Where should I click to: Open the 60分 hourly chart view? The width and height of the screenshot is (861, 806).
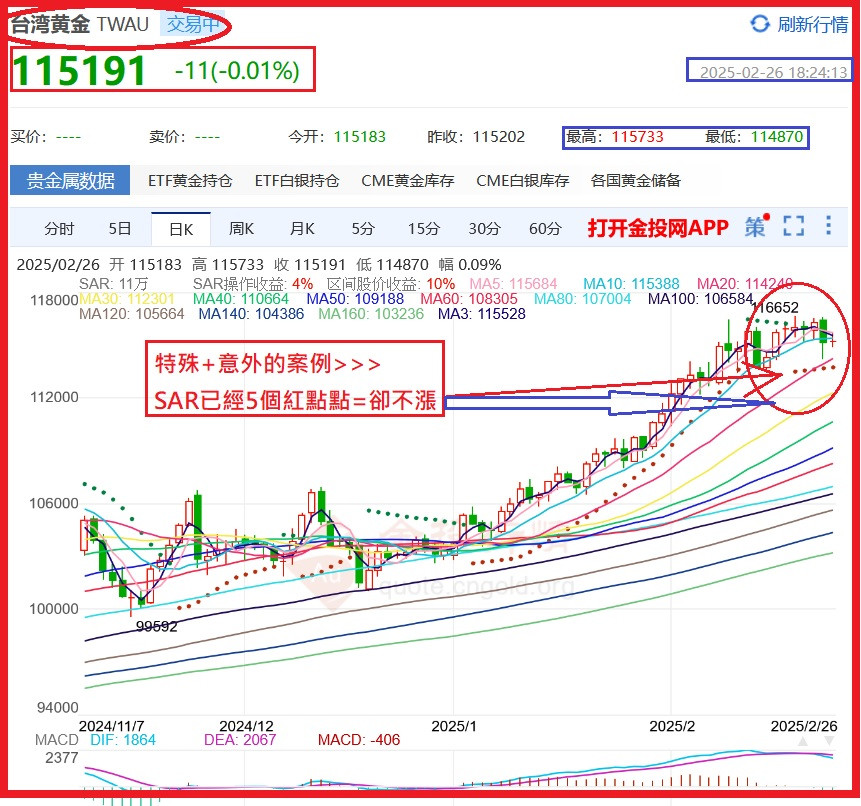tap(544, 229)
